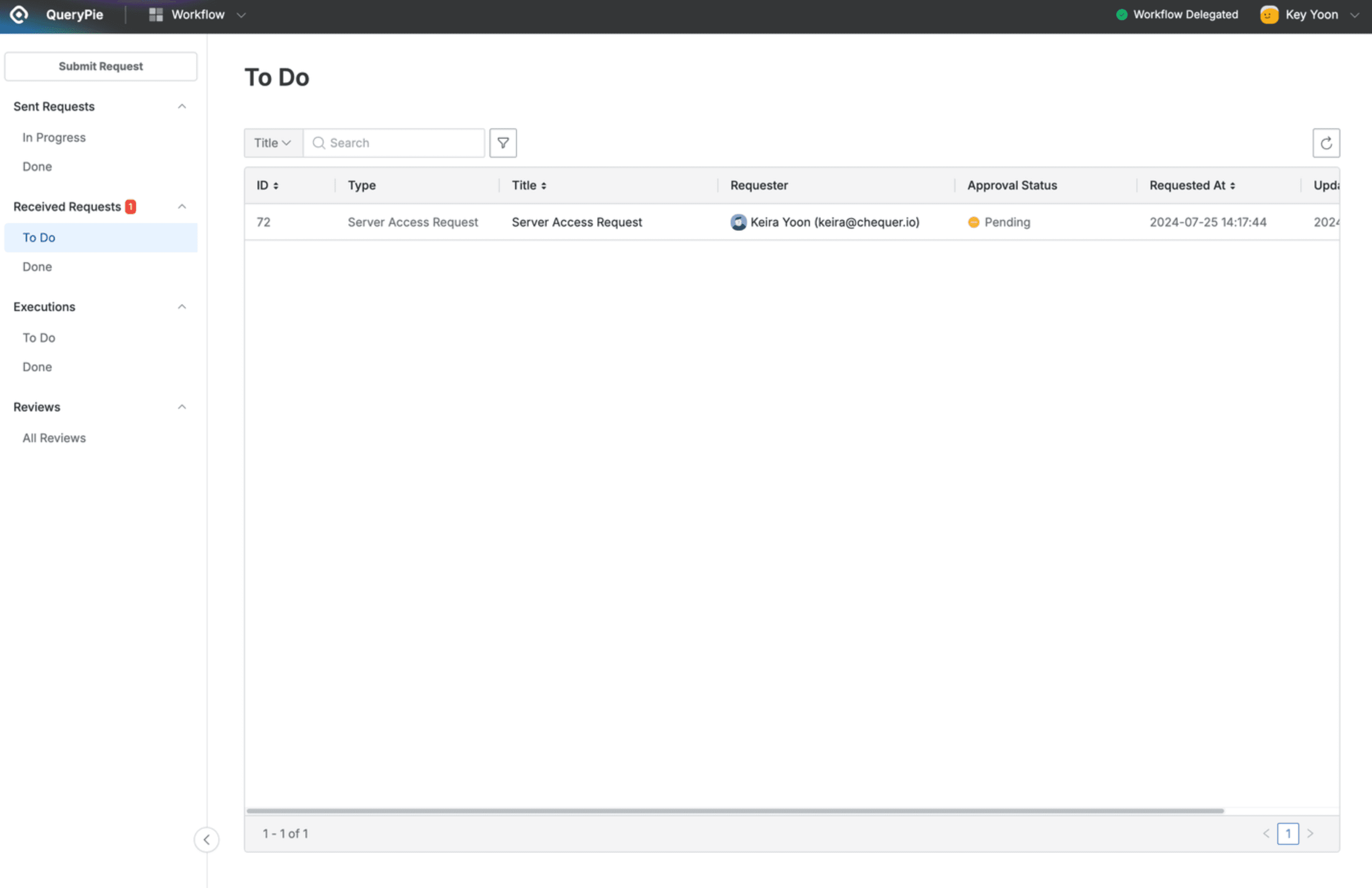
Task: Open In Progress under Sent Requests
Action: [x=54, y=137]
